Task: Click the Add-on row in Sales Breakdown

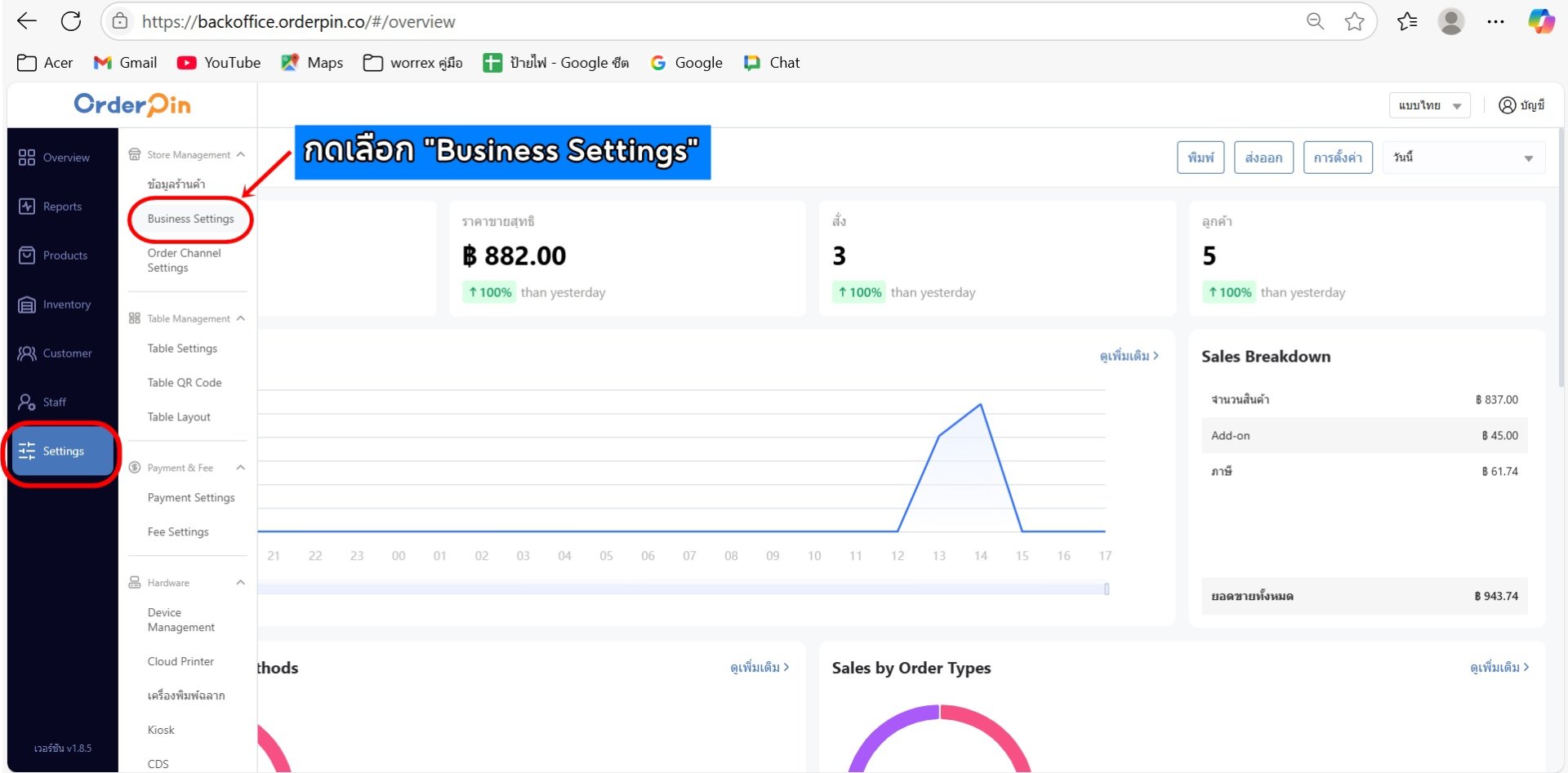Action: click(1365, 436)
